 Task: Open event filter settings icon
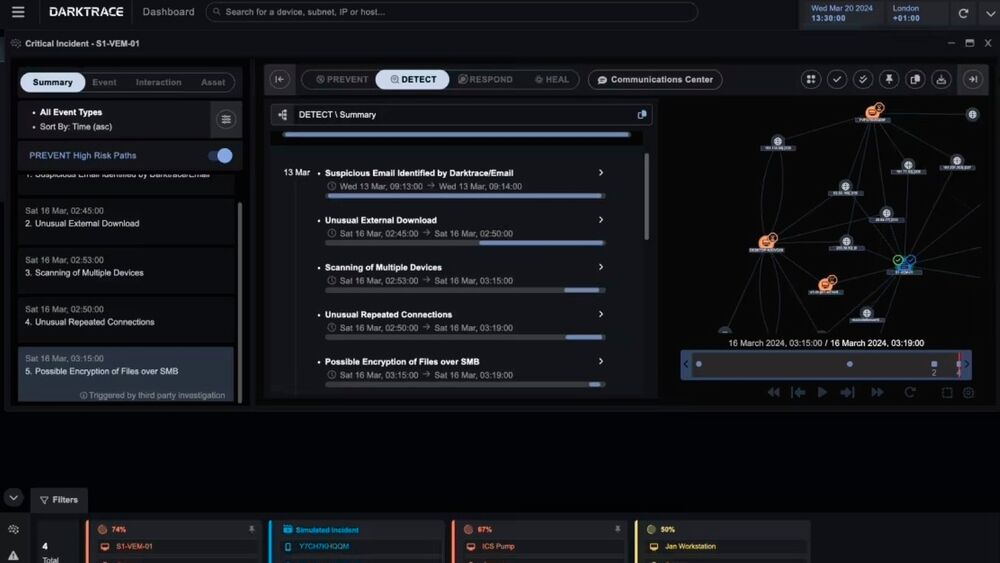pyautogui.click(x=226, y=120)
